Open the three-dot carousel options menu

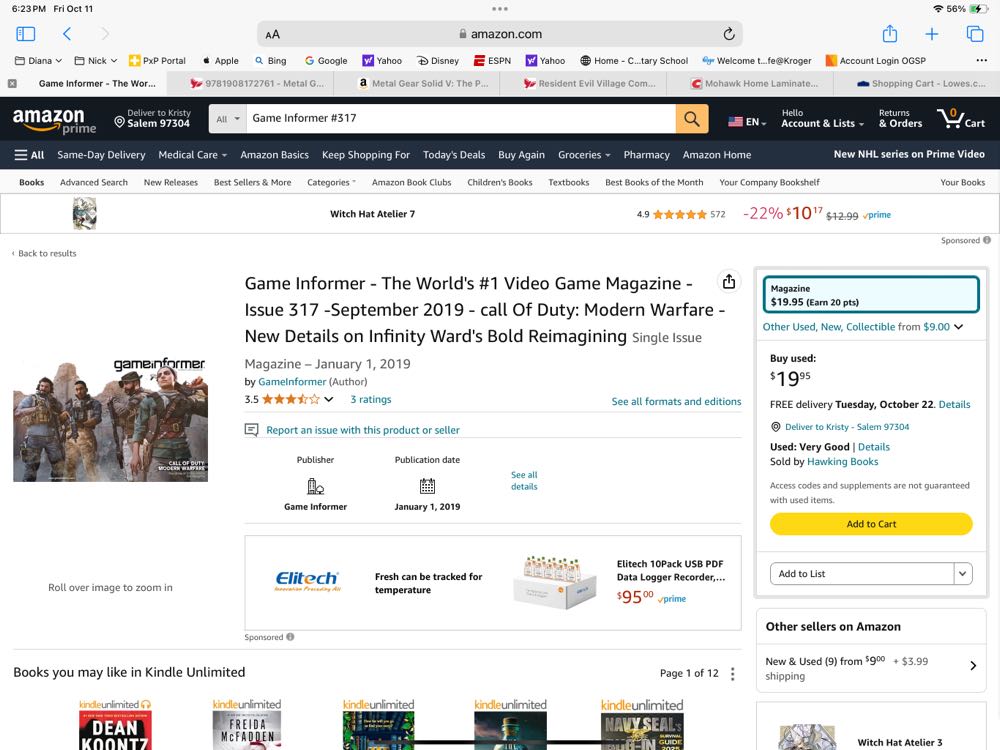(x=732, y=673)
